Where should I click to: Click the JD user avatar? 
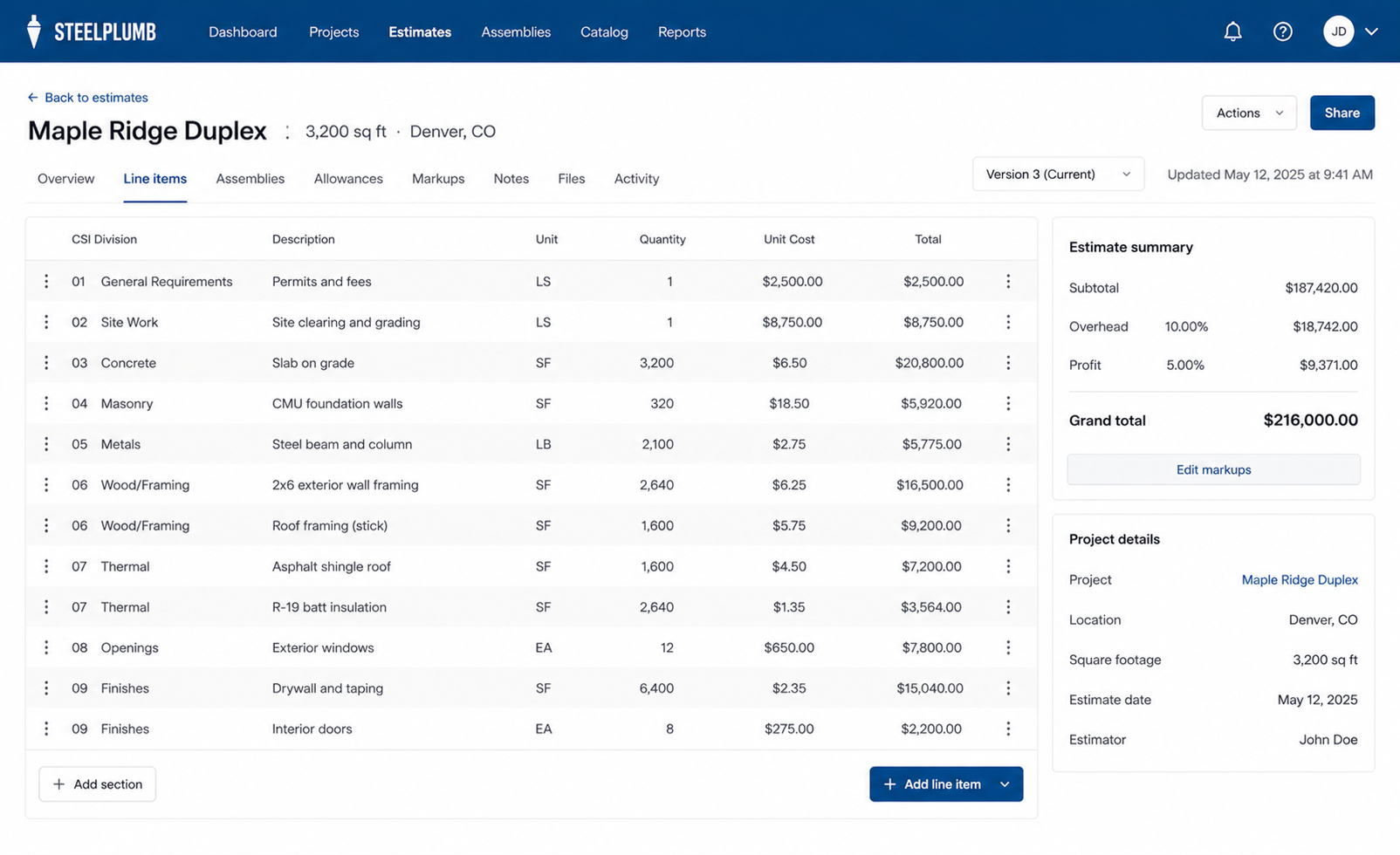click(x=1338, y=31)
